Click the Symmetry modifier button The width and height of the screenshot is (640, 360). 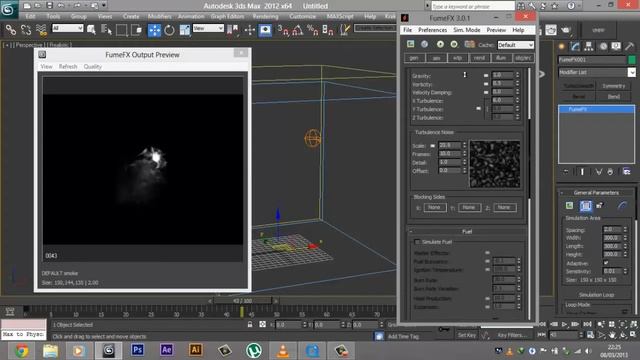[613, 86]
